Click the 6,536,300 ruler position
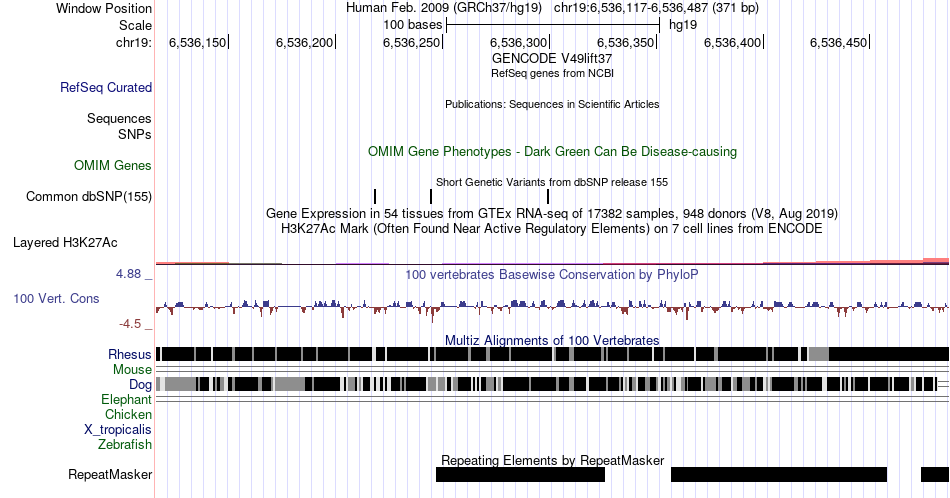The width and height of the screenshot is (950, 498). 519,42
